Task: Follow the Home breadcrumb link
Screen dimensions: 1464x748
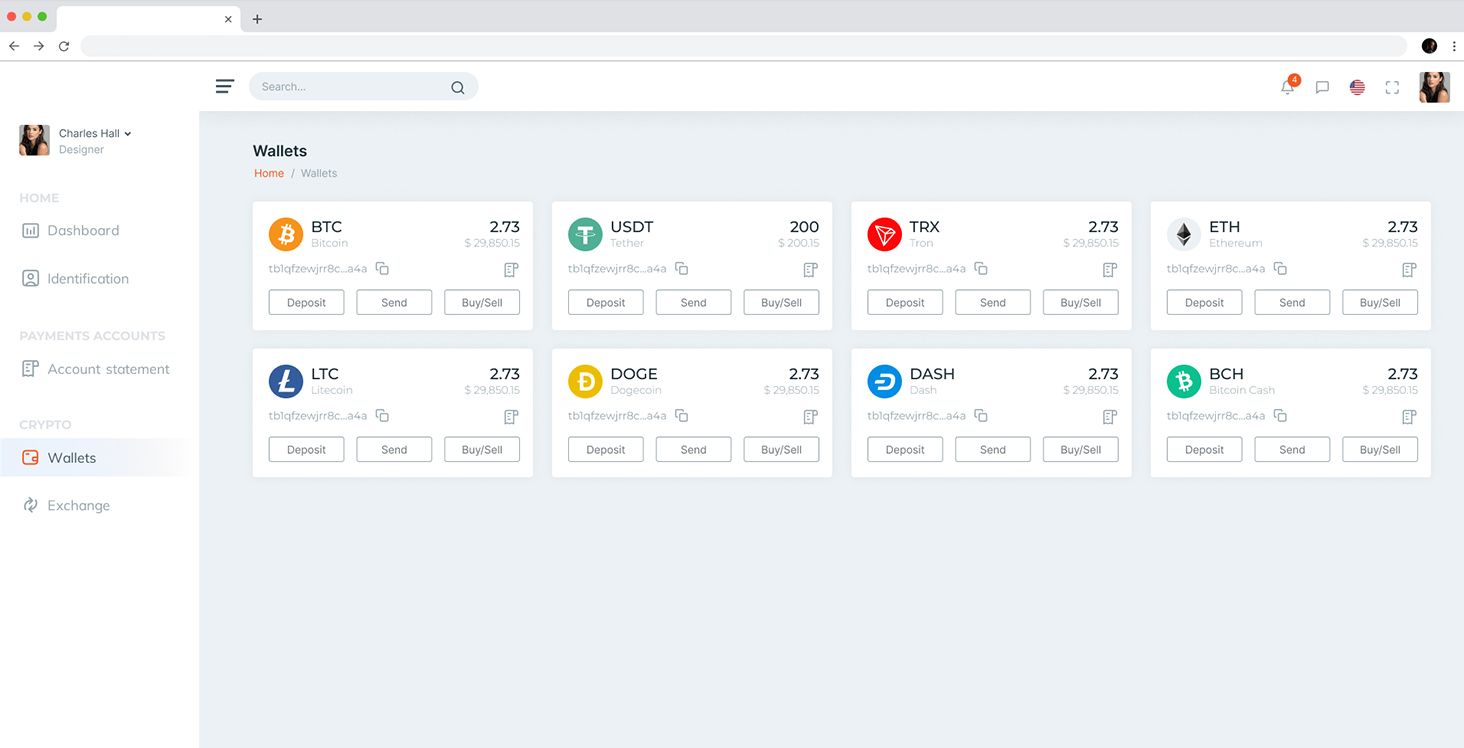Action: tap(269, 174)
